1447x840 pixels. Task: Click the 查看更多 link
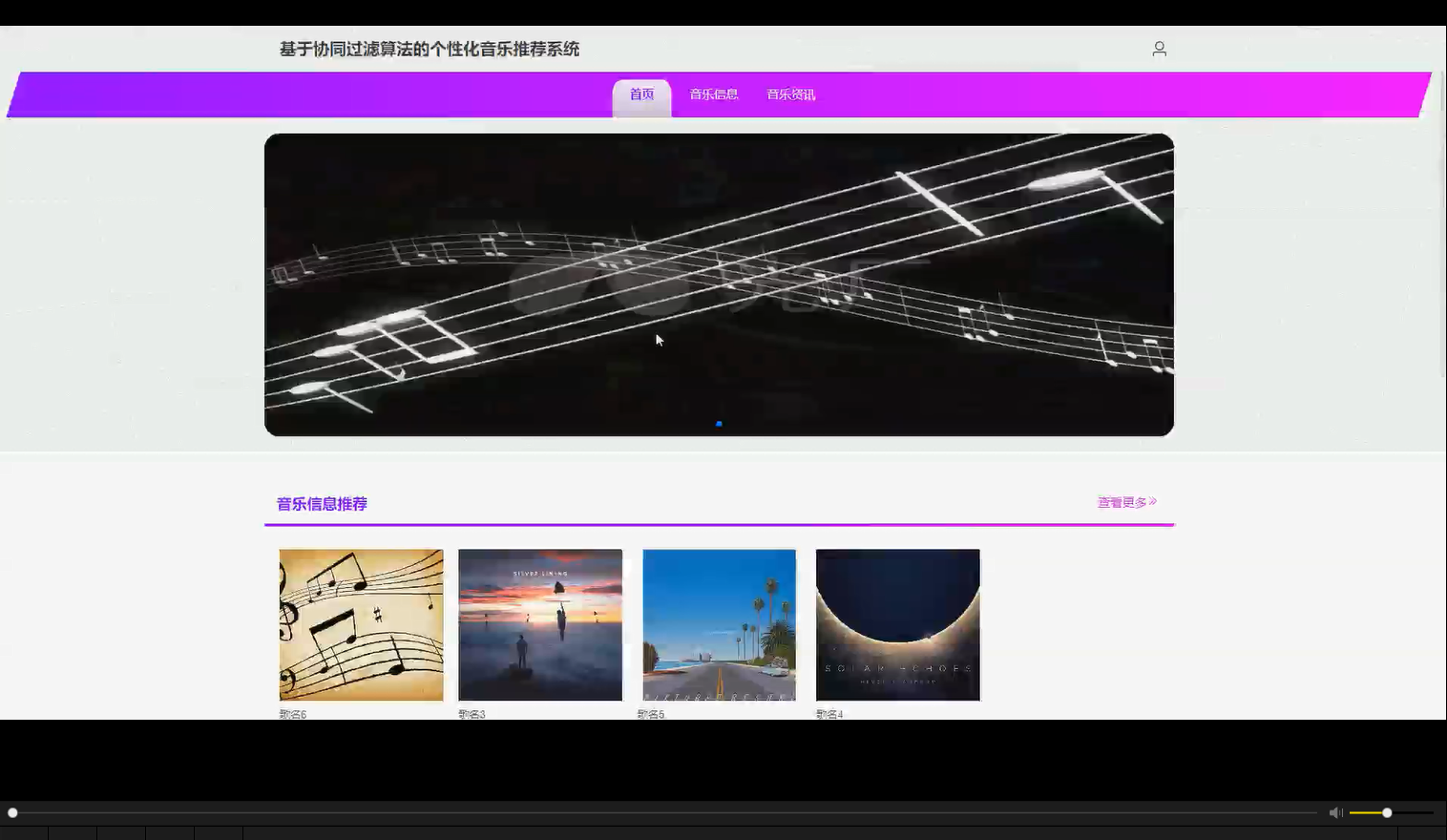click(x=1120, y=500)
